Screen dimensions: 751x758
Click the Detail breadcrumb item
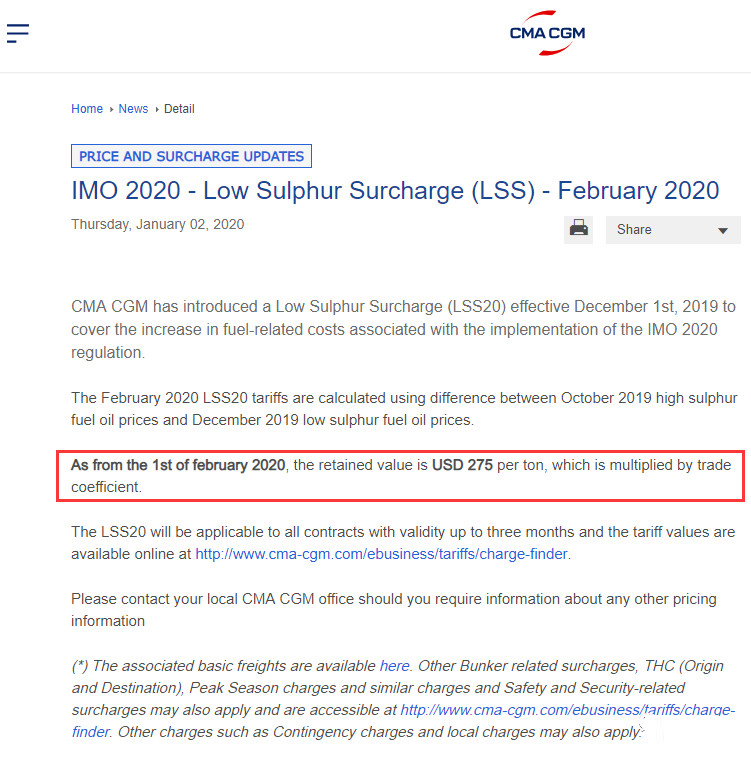click(x=179, y=109)
